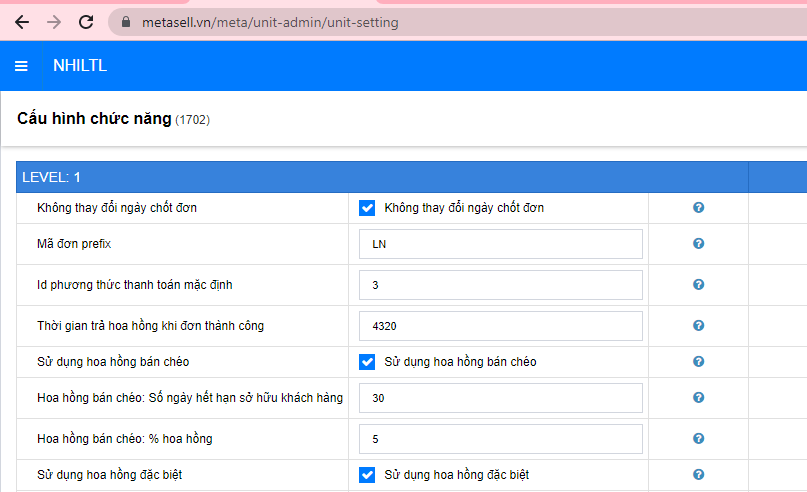This screenshot has width=807, height=492.
Task: Focus the default payment method Id field
Action: click(500, 285)
